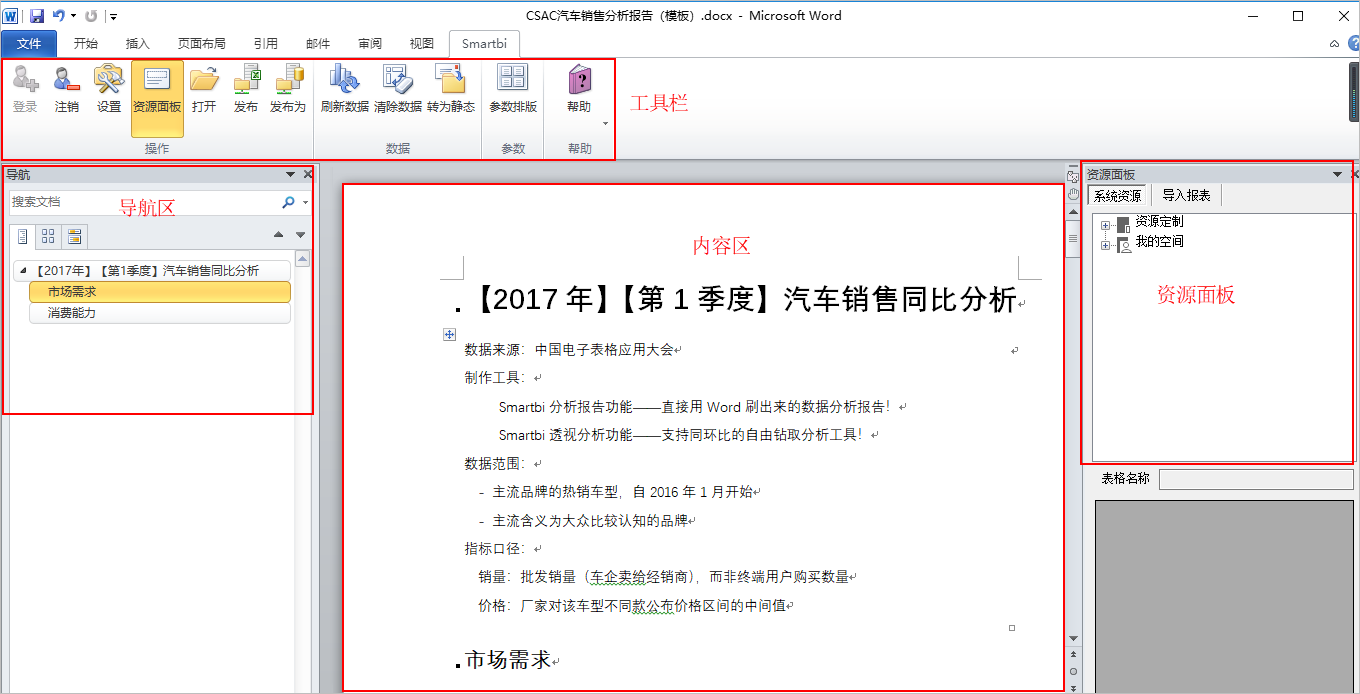Refresh data with 刷新数据
This screenshot has height=694, width=1360.
(x=345, y=89)
